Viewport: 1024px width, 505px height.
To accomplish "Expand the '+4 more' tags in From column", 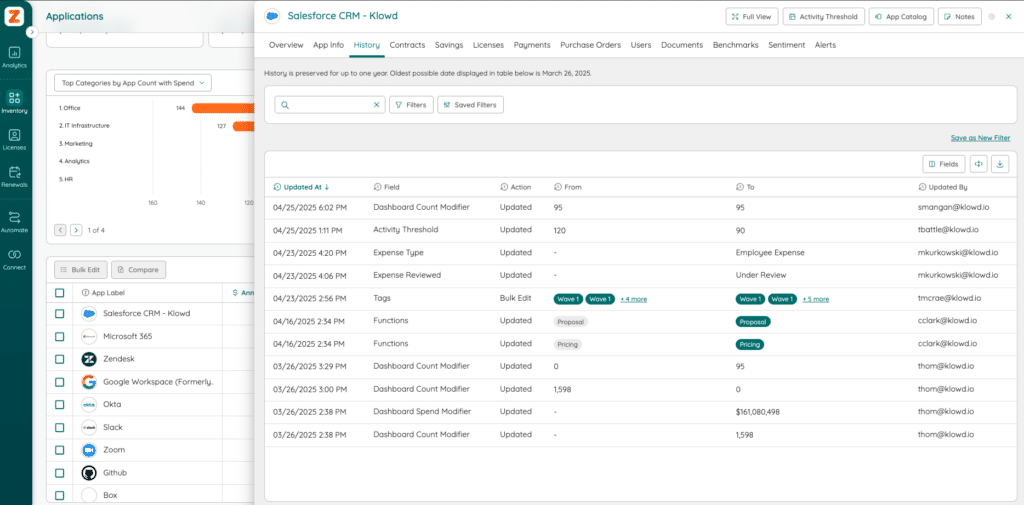I will point(633,299).
